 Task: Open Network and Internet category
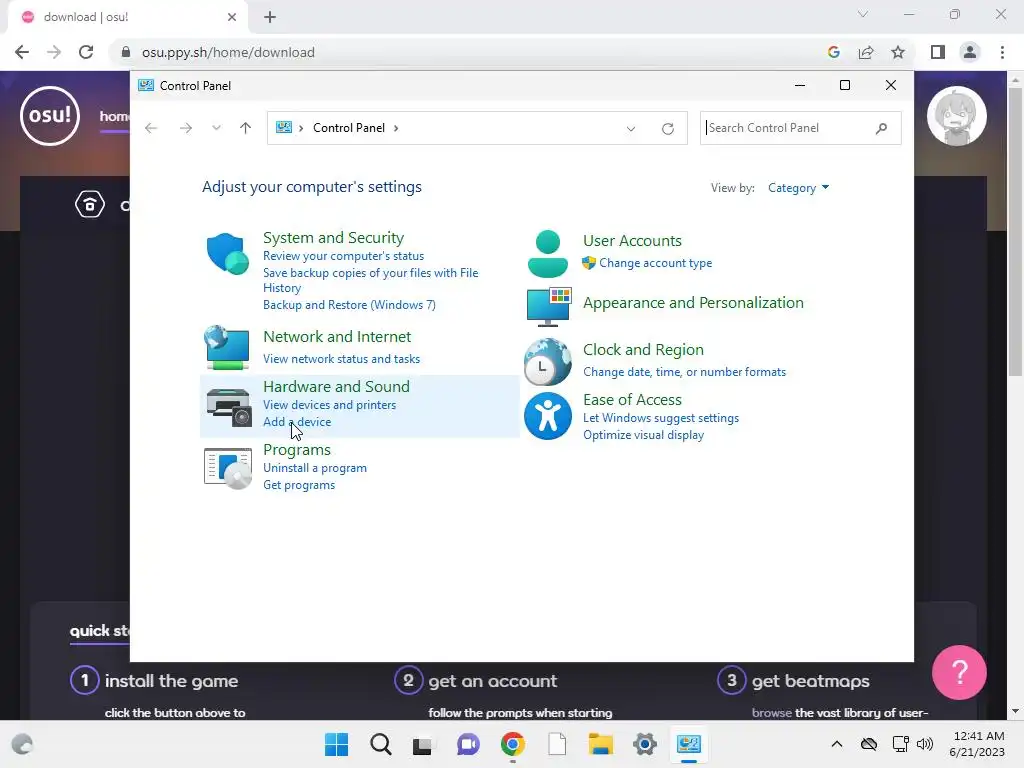coord(337,337)
